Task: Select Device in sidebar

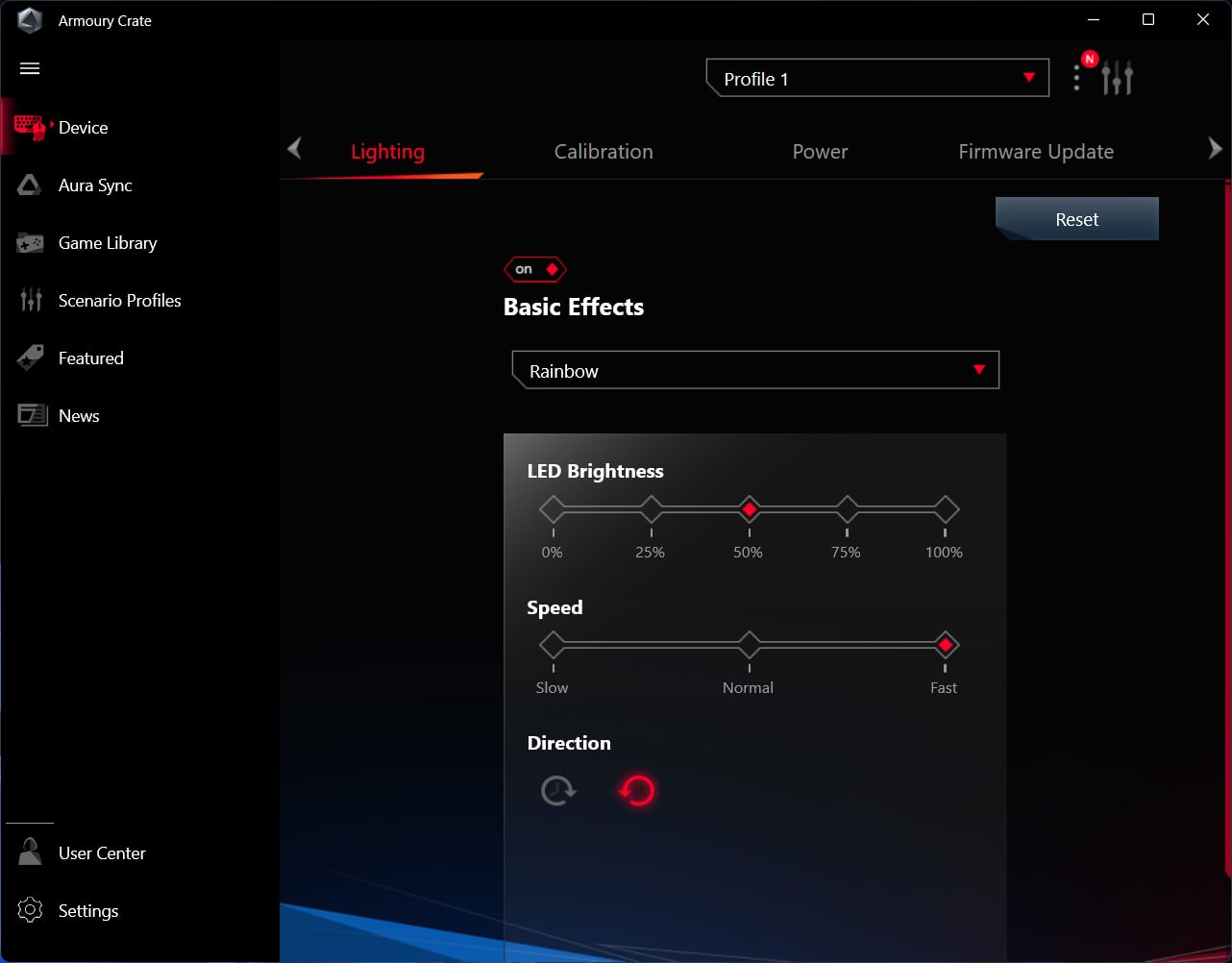Action: pos(83,128)
